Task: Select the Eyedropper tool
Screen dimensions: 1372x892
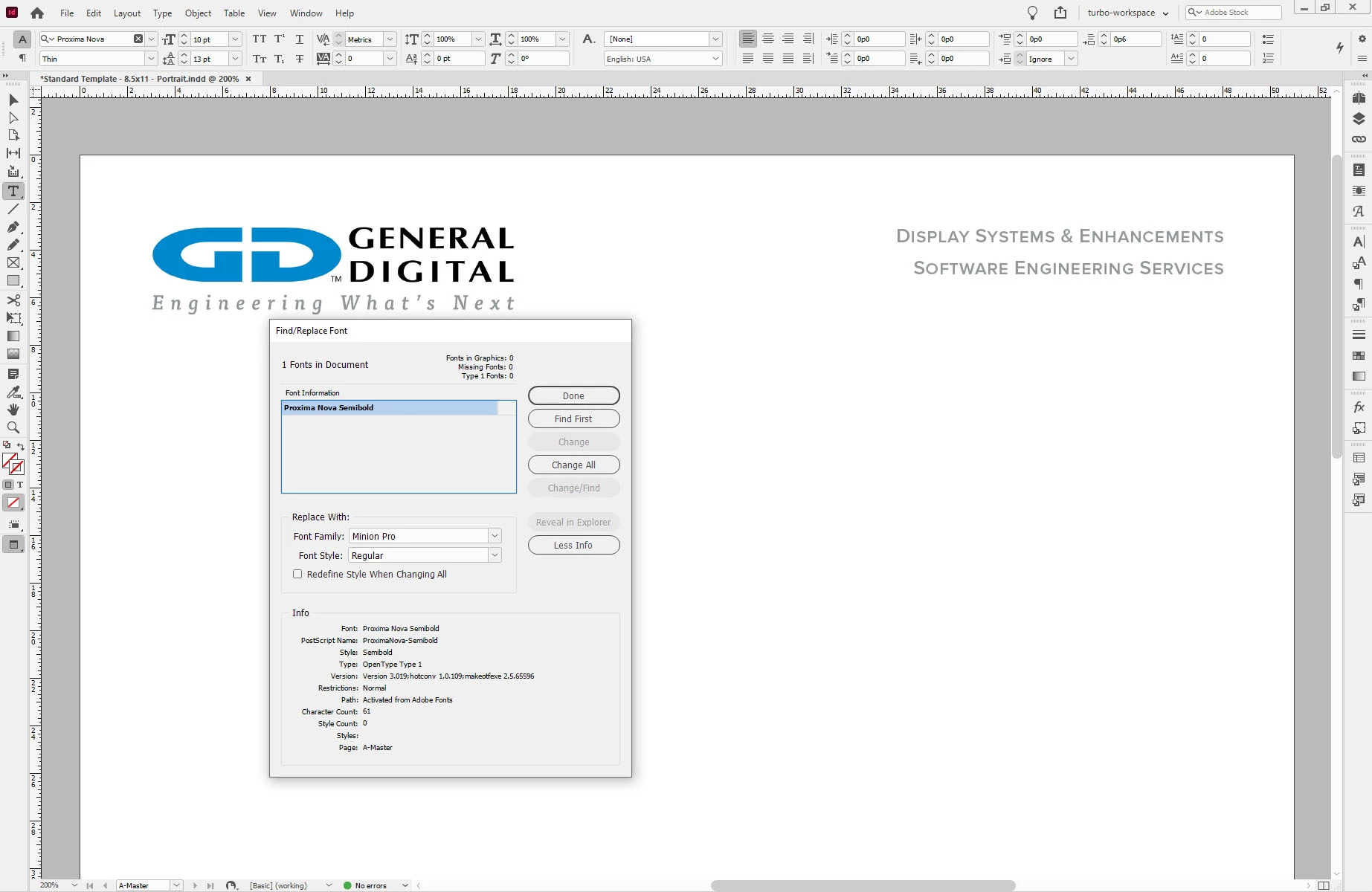Action: [13, 392]
